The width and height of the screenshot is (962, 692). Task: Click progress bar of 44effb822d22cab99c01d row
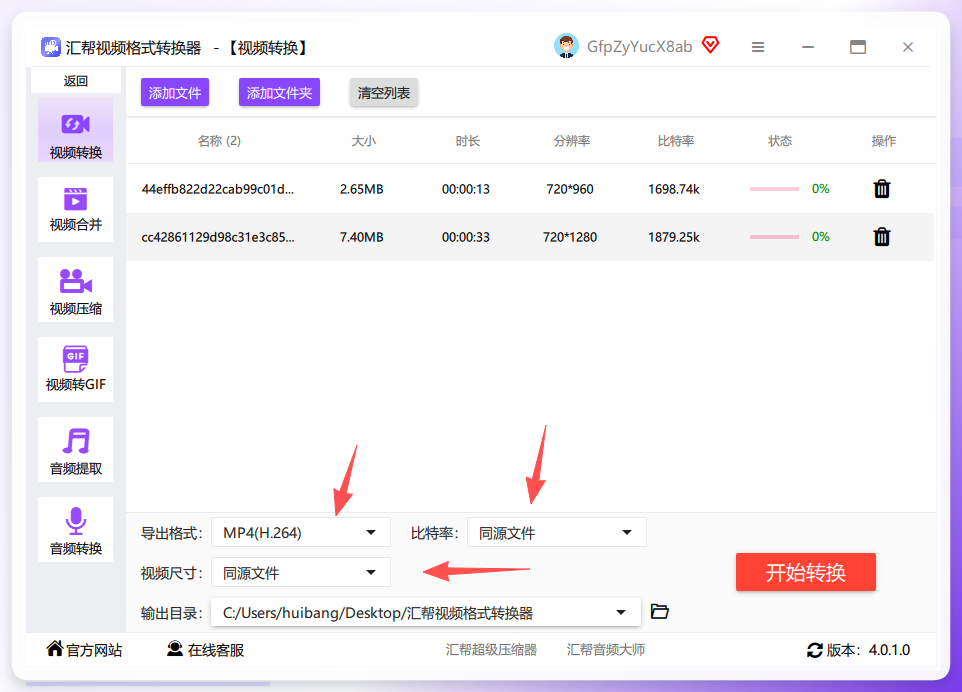click(x=774, y=189)
